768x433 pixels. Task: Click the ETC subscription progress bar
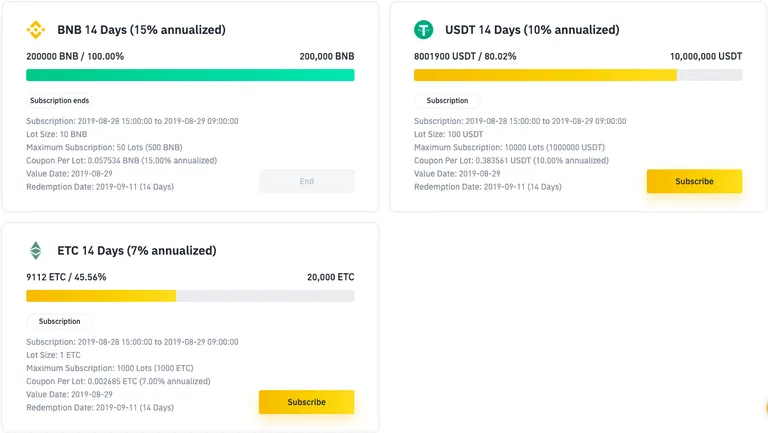pyautogui.click(x=190, y=296)
